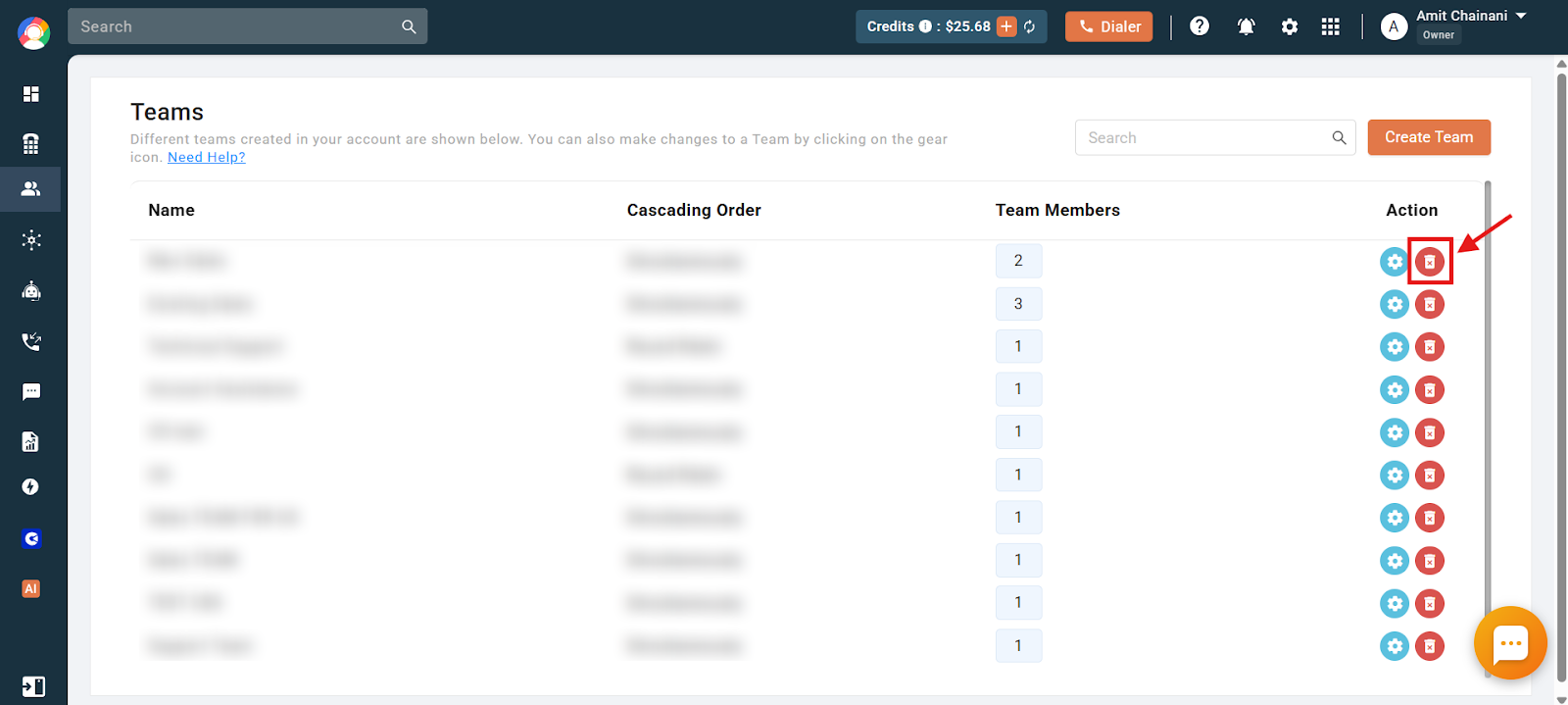Click the Credits info icon

point(925,26)
